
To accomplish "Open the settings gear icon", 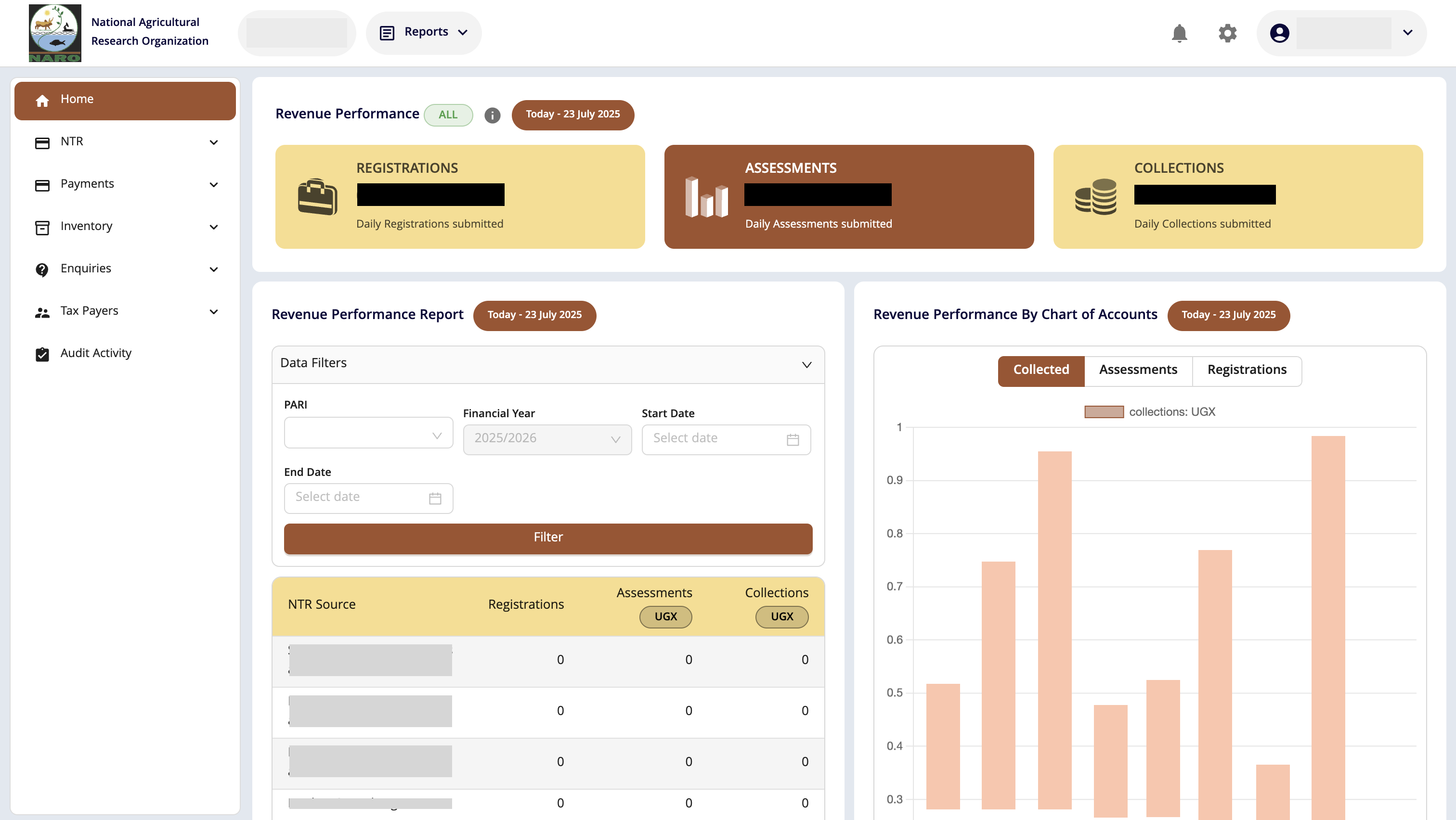I will click(1227, 33).
